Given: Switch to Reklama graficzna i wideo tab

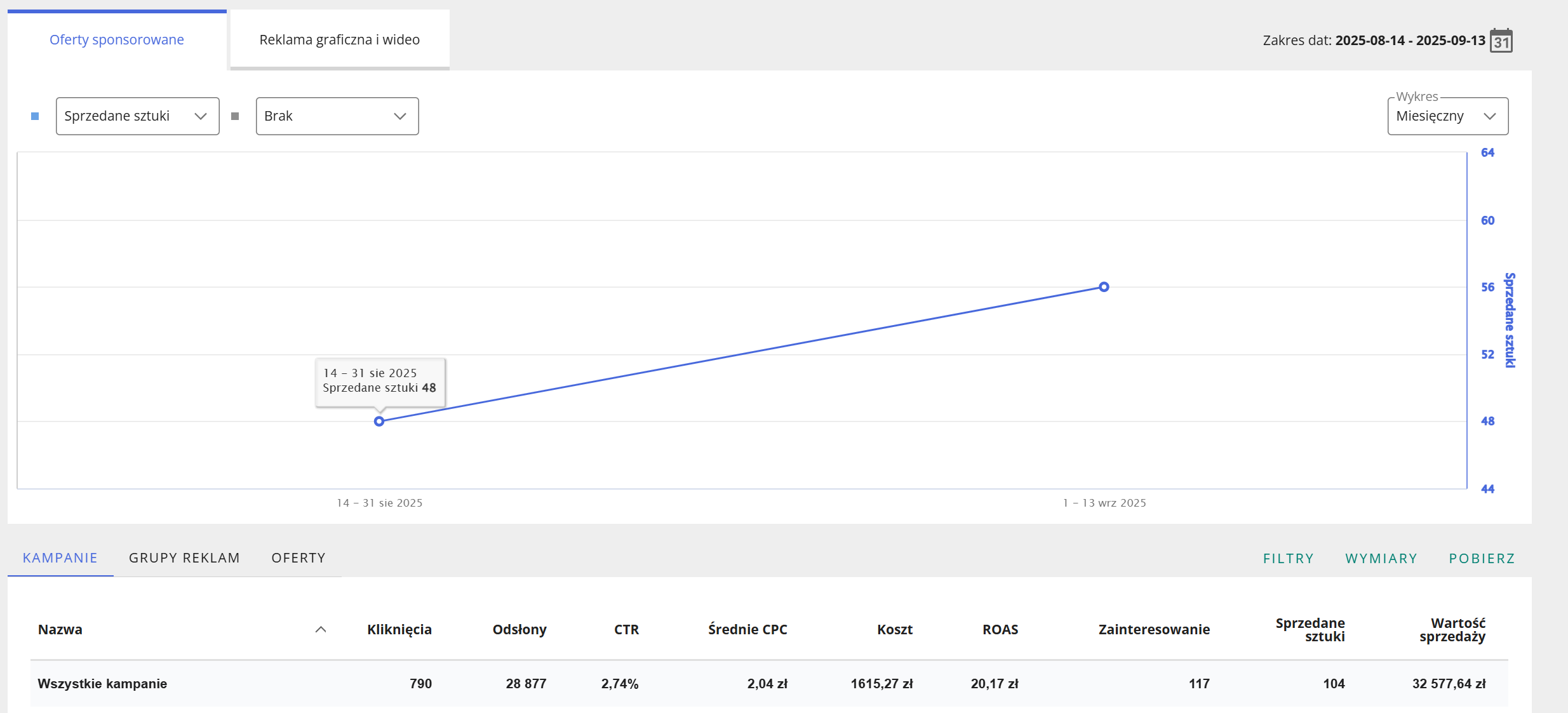Looking at the screenshot, I should (x=340, y=39).
